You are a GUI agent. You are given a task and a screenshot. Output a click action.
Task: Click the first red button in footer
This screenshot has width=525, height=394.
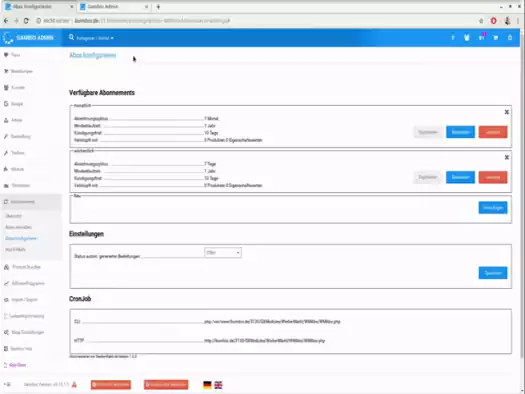coord(111,385)
